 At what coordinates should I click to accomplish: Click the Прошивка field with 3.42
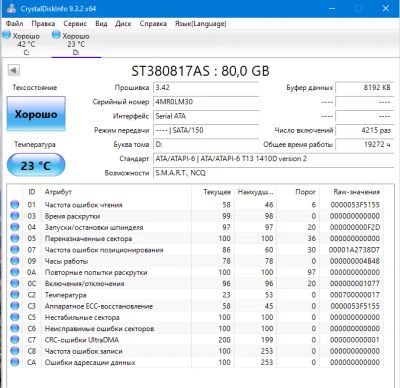(x=206, y=88)
